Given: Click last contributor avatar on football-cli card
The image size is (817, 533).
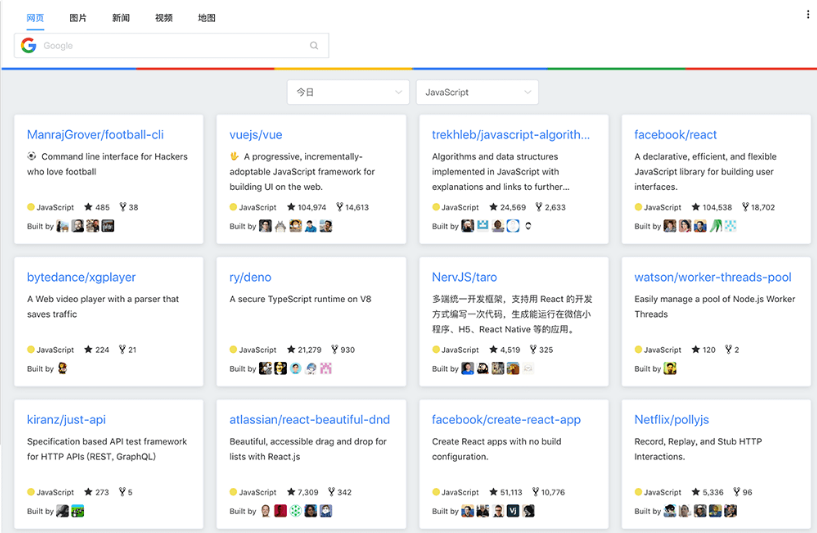Looking at the screenshot, I should coord(108,226).
